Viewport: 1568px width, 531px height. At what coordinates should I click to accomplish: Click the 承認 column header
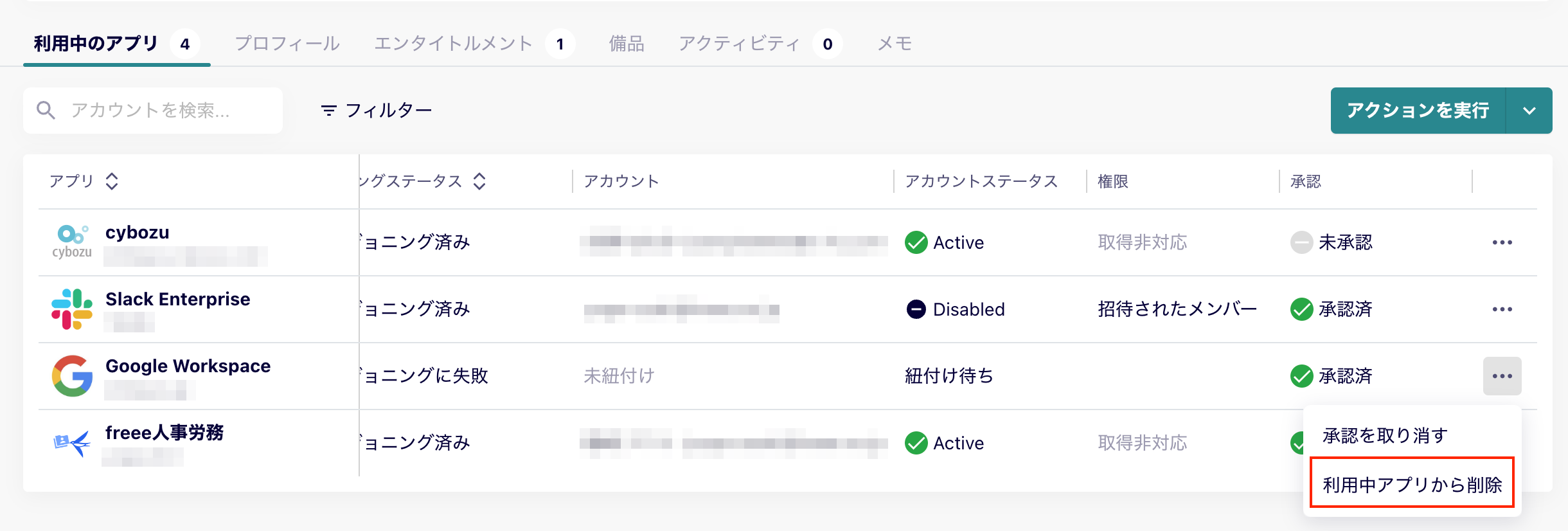(1306, 181)
